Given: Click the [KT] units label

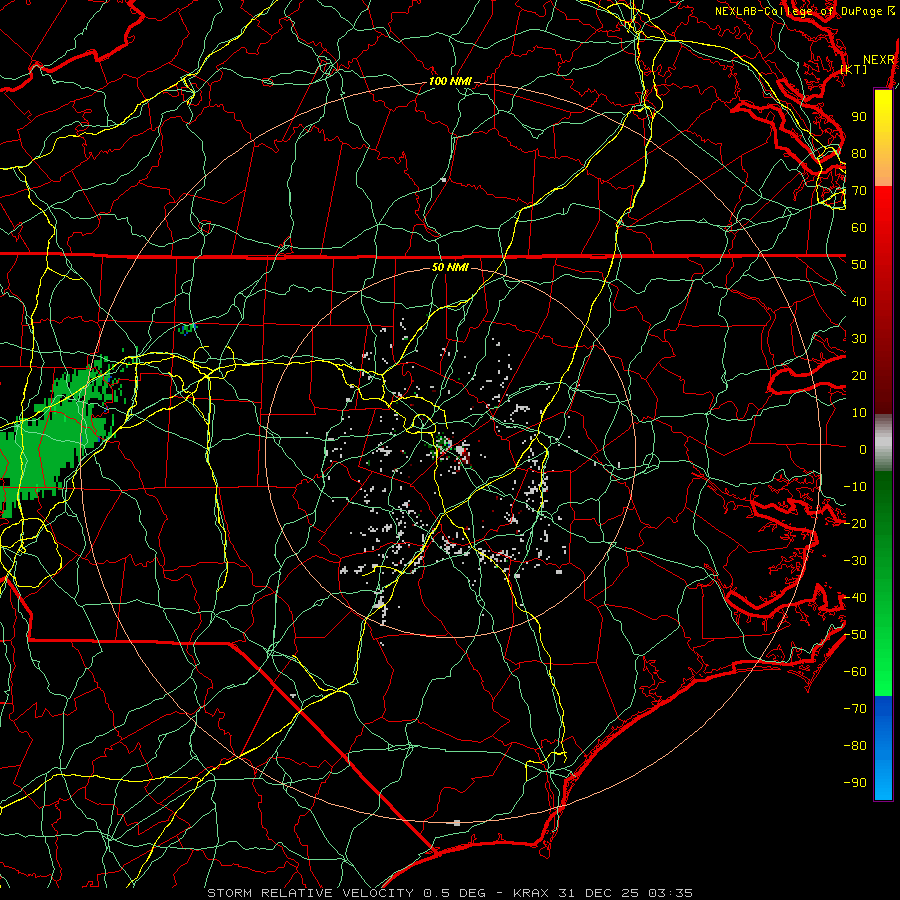Looking at the screenshot, I should tap(854, 69).
